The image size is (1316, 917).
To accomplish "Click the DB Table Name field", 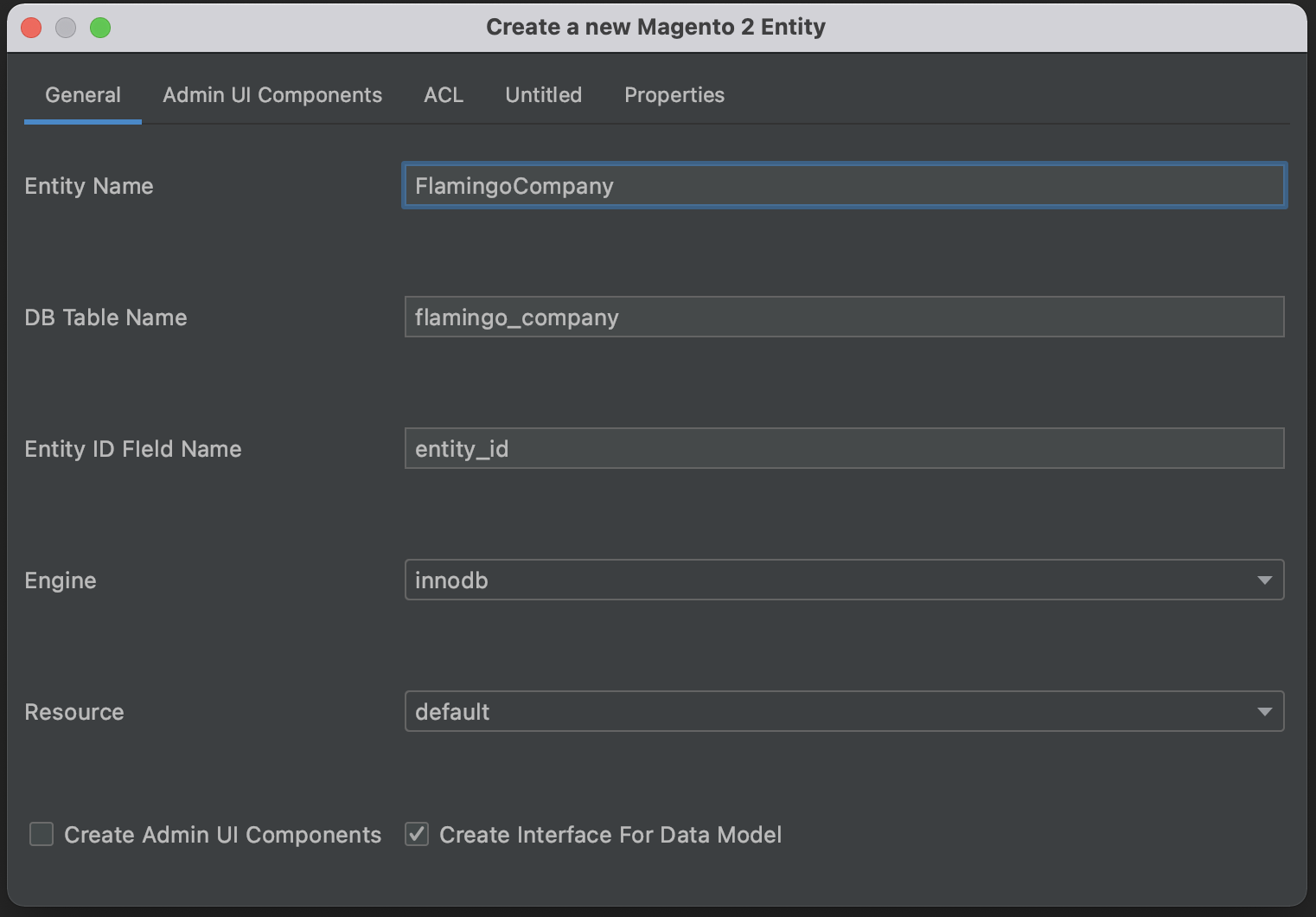I will pyautogui.click(x=844, y=317).
